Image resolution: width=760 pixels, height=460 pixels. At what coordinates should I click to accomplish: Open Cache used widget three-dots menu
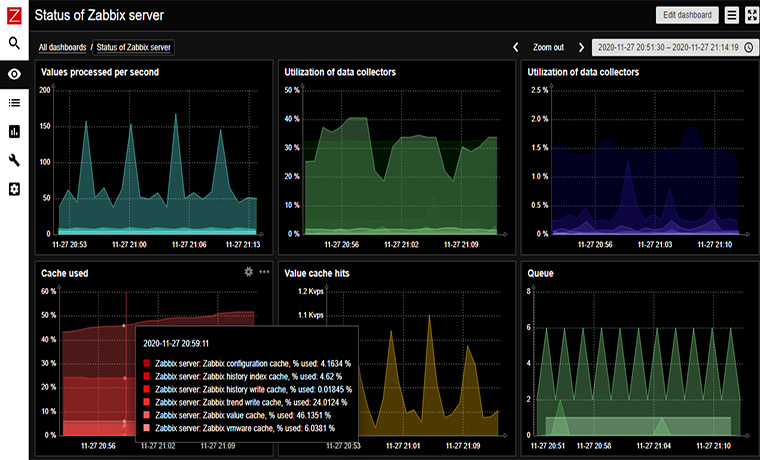coord(264,272)
